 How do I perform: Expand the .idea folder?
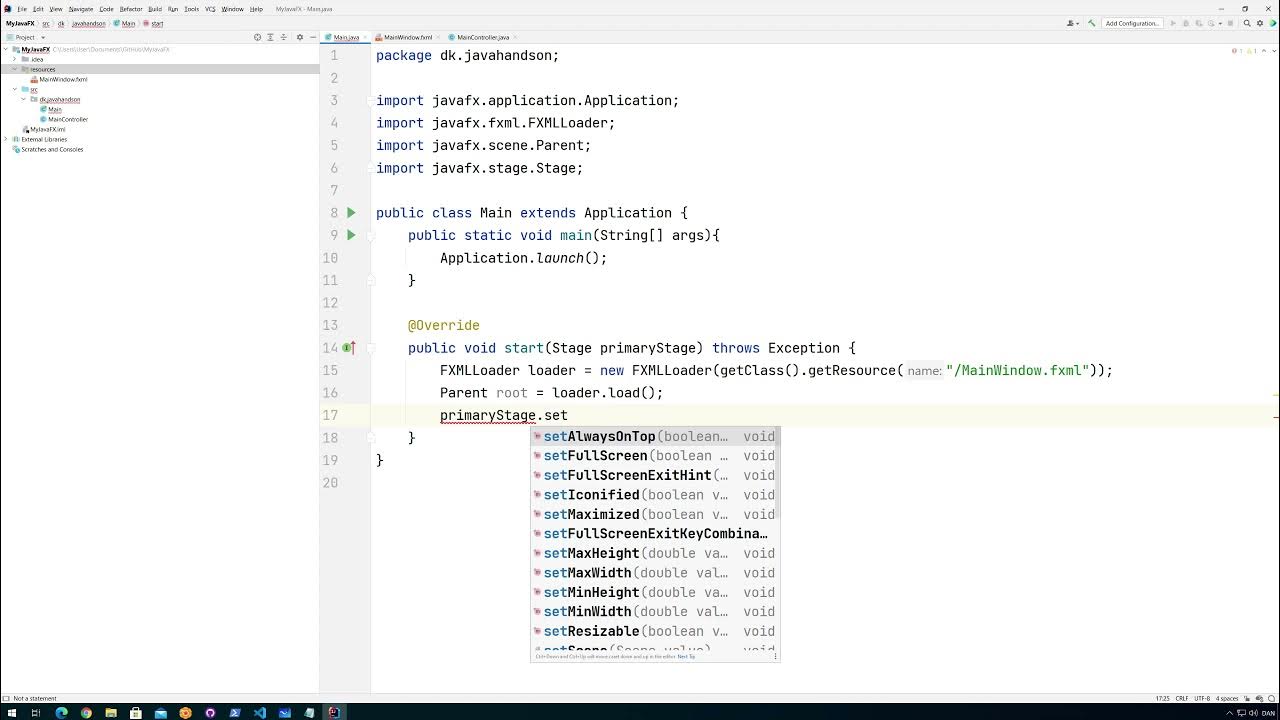coord(14,59)
